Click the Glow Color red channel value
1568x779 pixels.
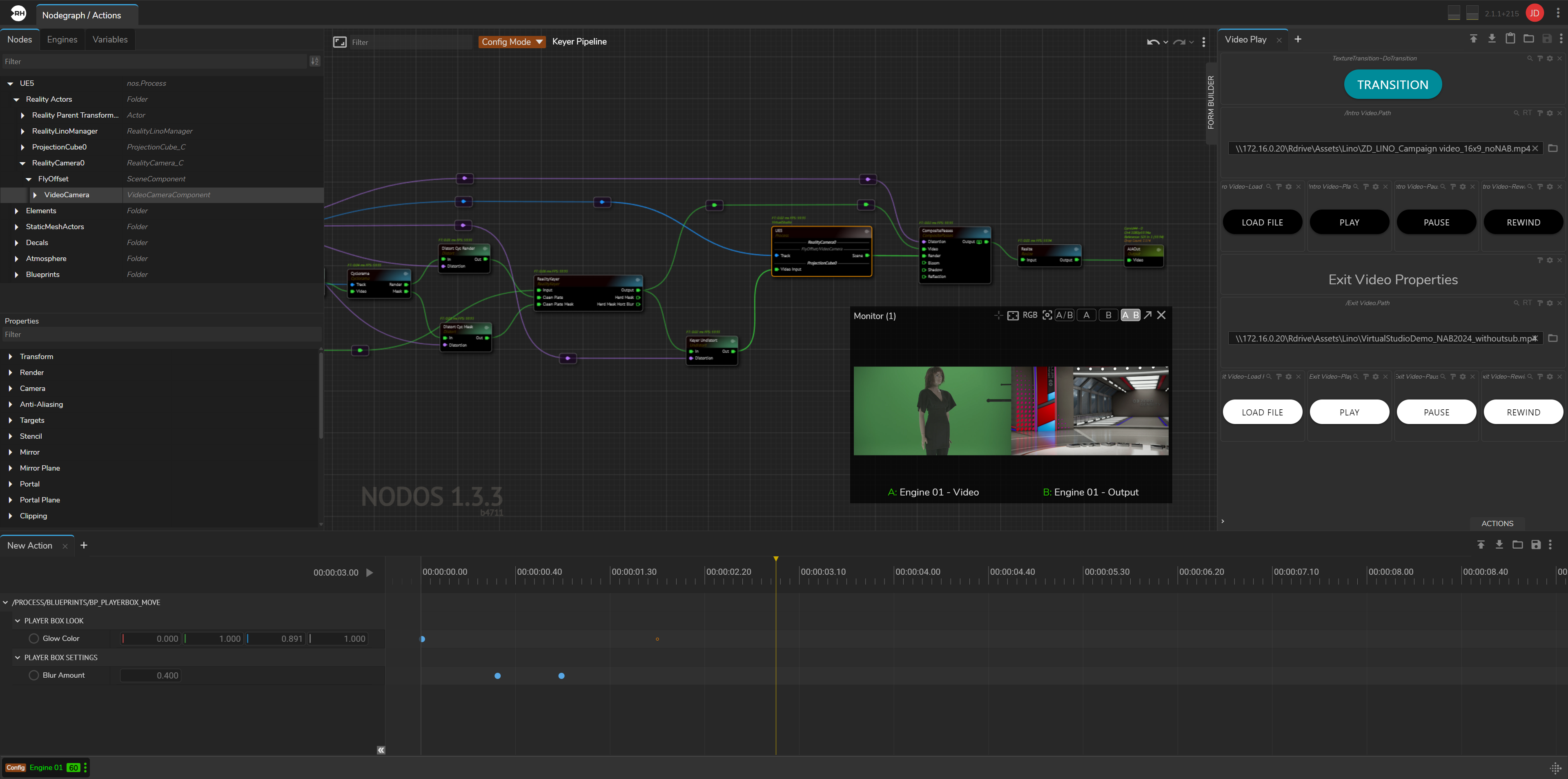[150, 638]
